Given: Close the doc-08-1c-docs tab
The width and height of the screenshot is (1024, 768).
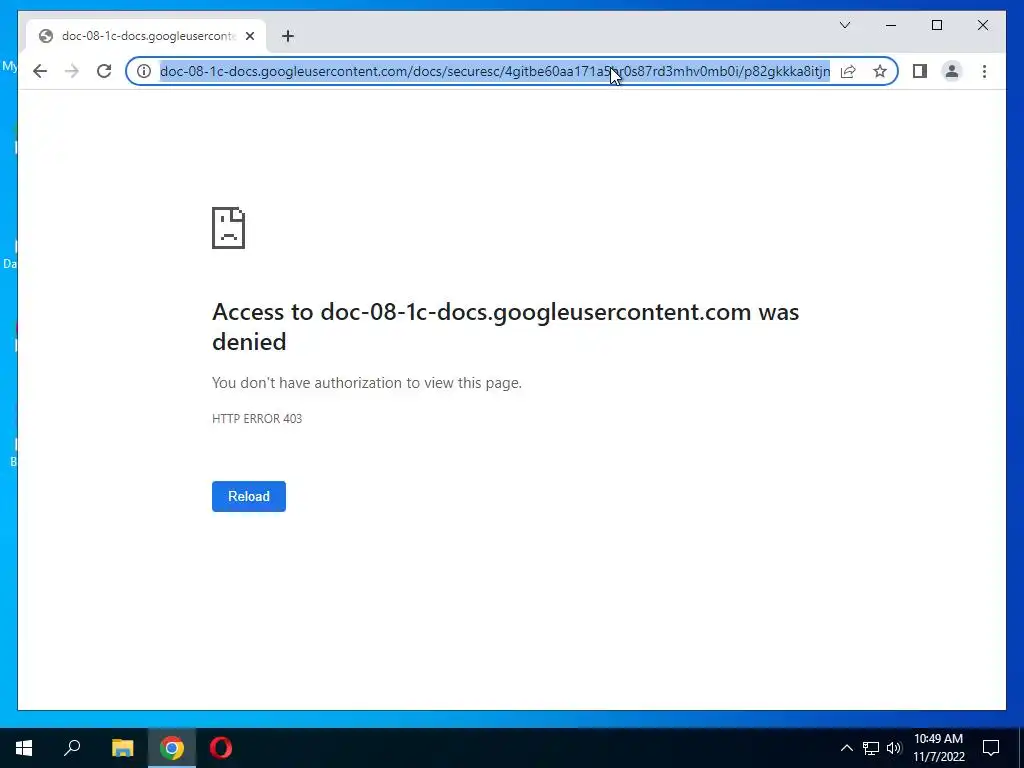Looking at the screenshot, I should (249, 36).
